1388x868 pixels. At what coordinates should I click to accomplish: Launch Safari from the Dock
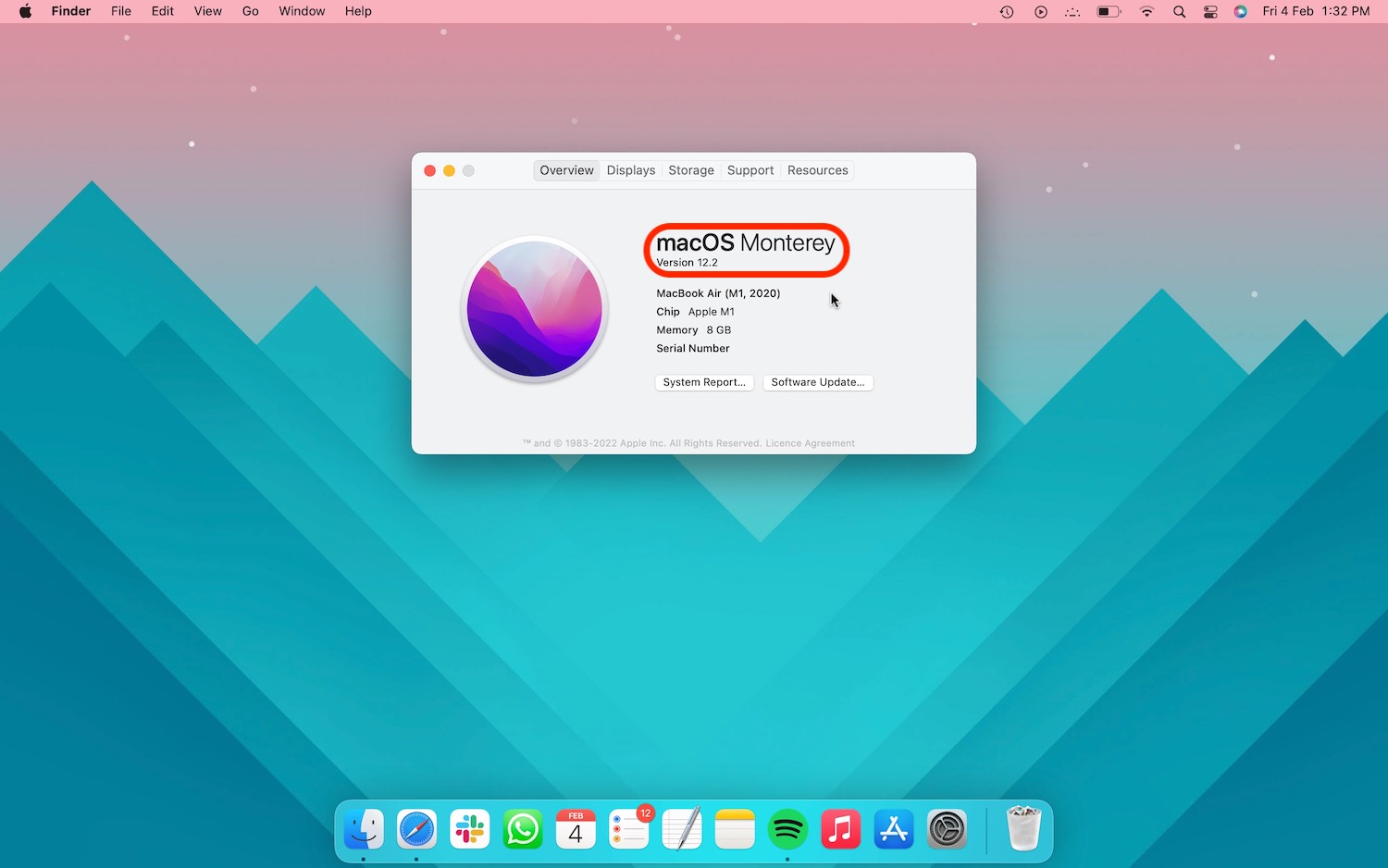point(416,828)
